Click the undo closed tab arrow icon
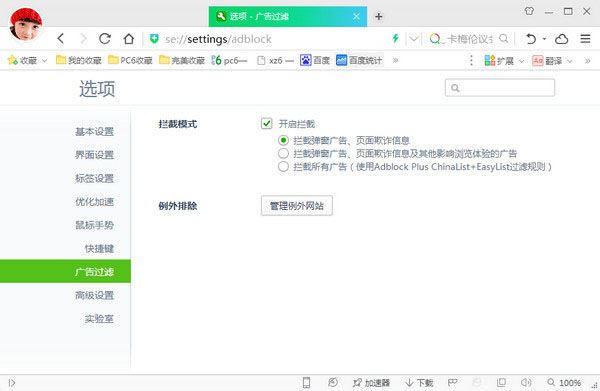Screen dimensions: 600x391 click(530, 39)
